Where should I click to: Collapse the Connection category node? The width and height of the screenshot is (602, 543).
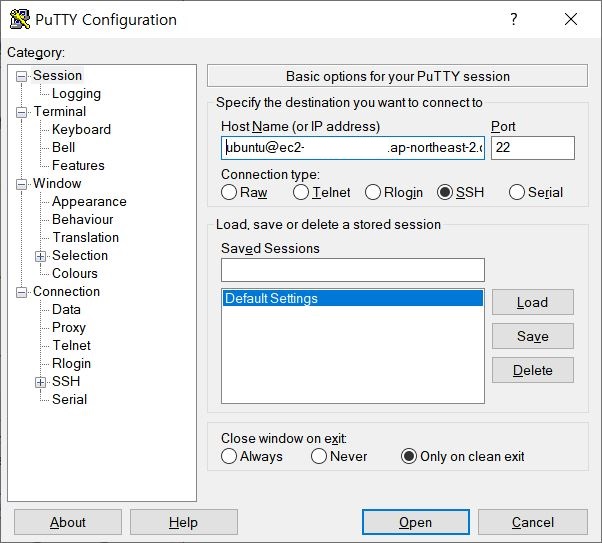click(22, 292)
